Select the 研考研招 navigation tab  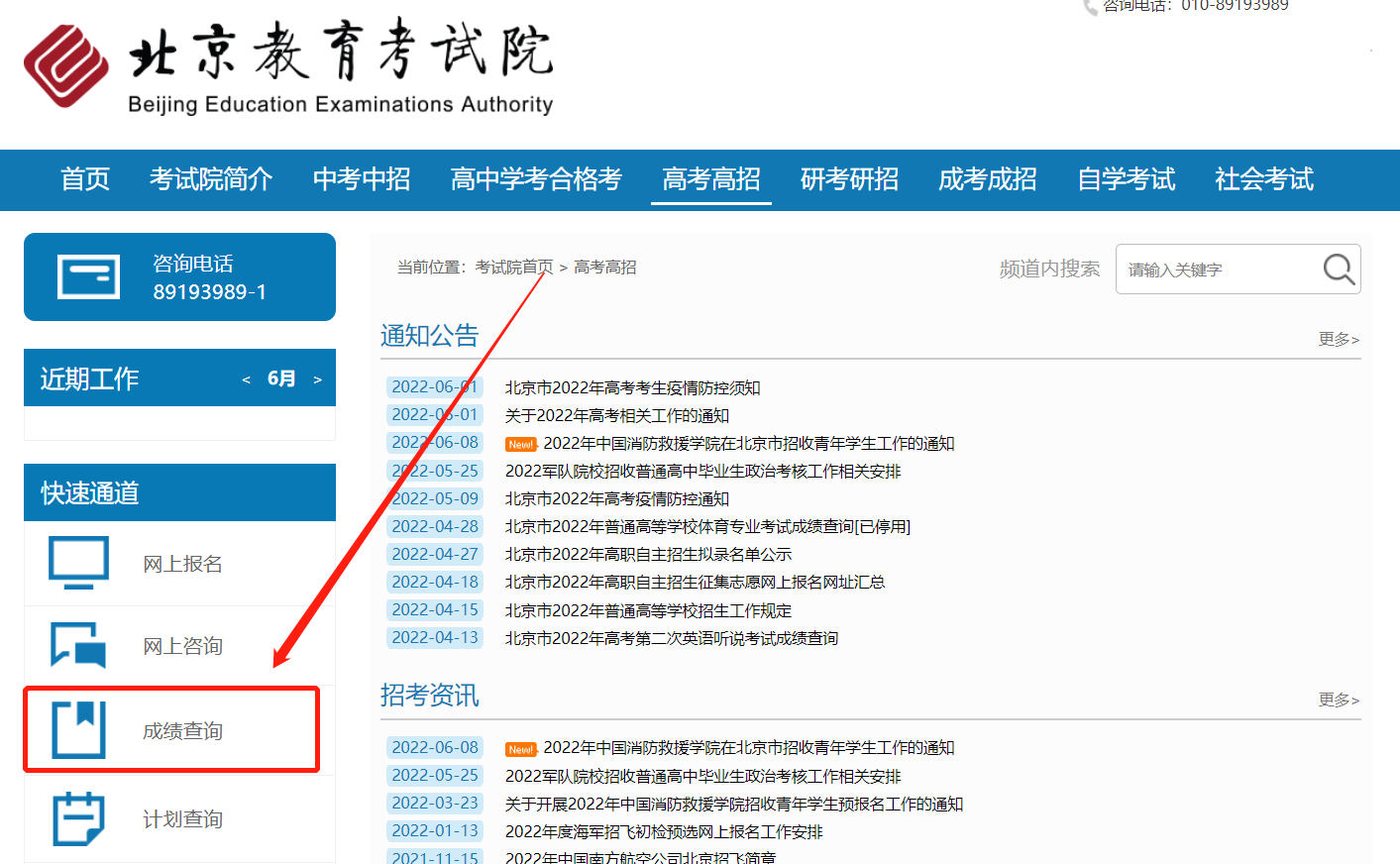pyautogui.click(x=849, y=179)
